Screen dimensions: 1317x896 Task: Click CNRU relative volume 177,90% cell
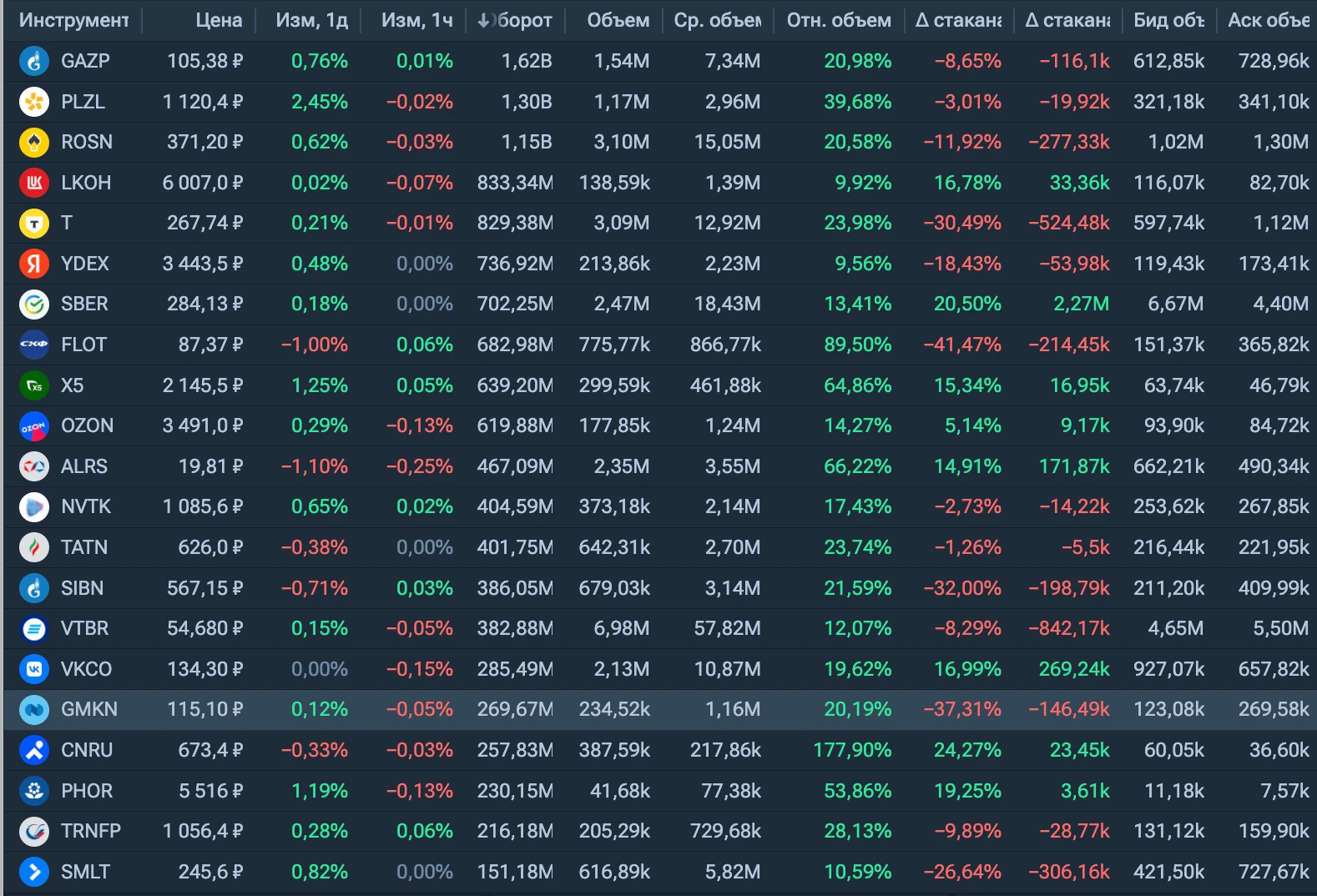coord(852,750)
